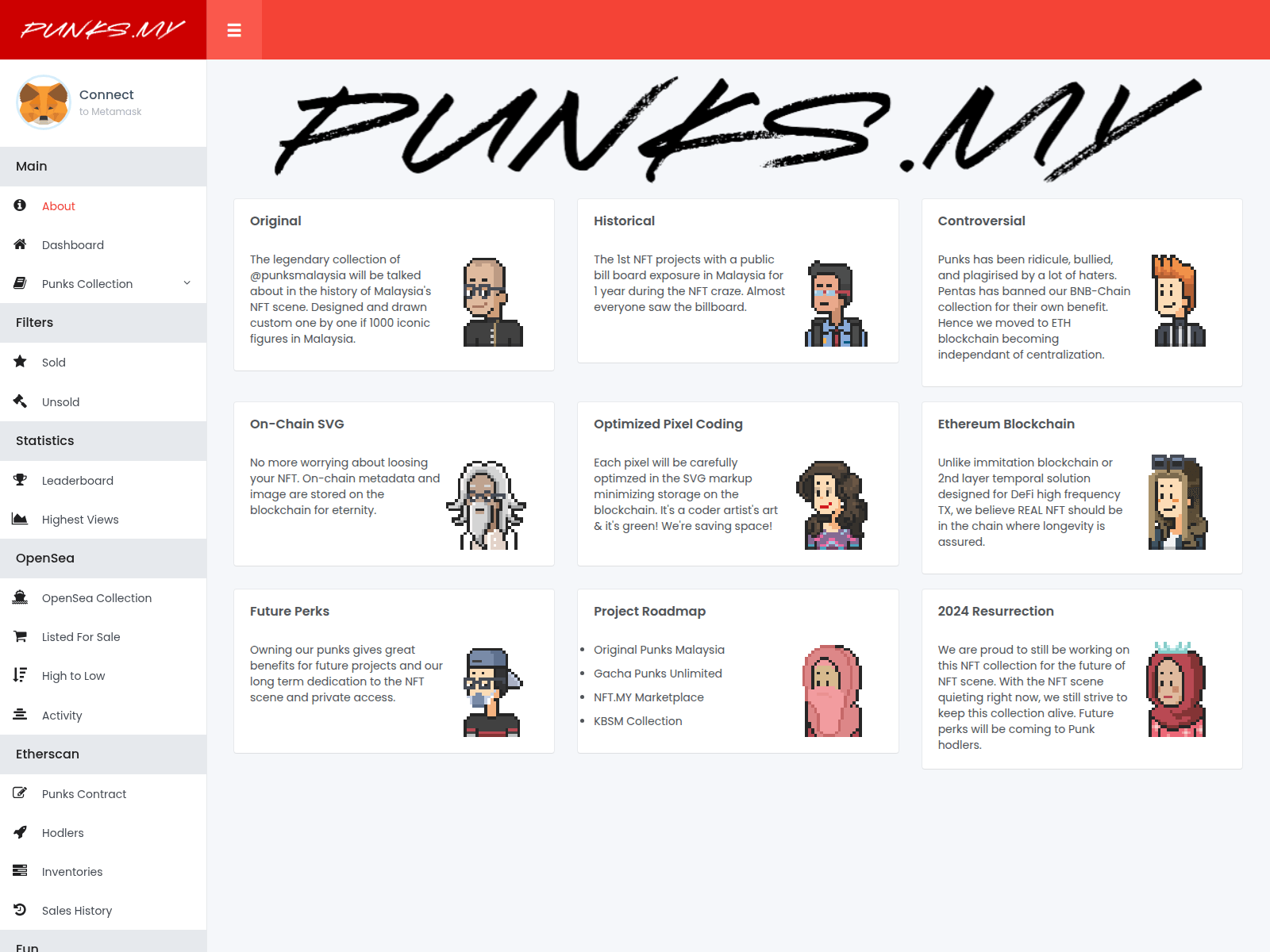1270x952 pixels.
Task: Click the 'Ethereum Blockchain' card heading
Action: point(1006,424)
